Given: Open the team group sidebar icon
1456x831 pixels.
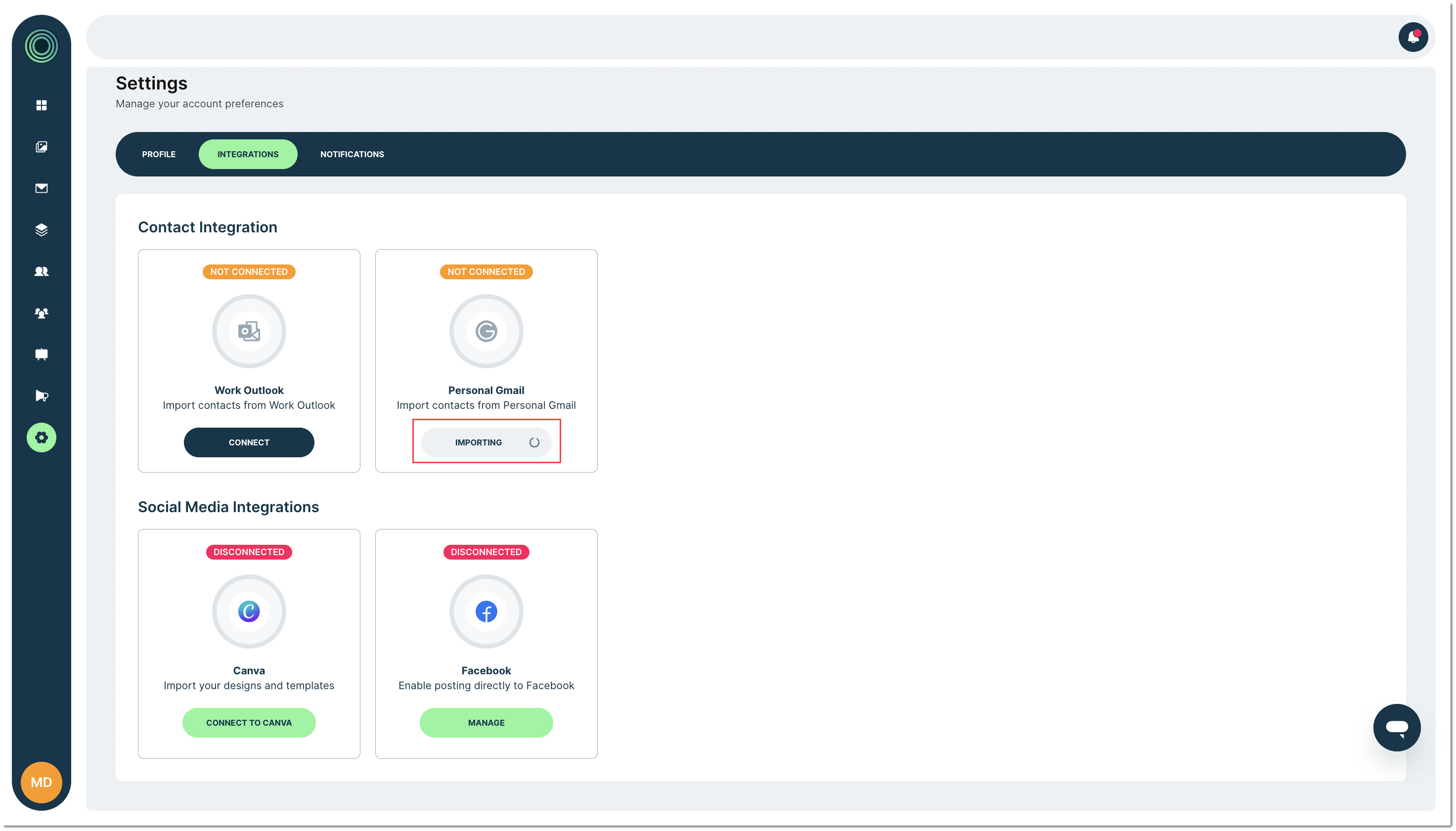Looking at the screenshot, I should 41,313.
